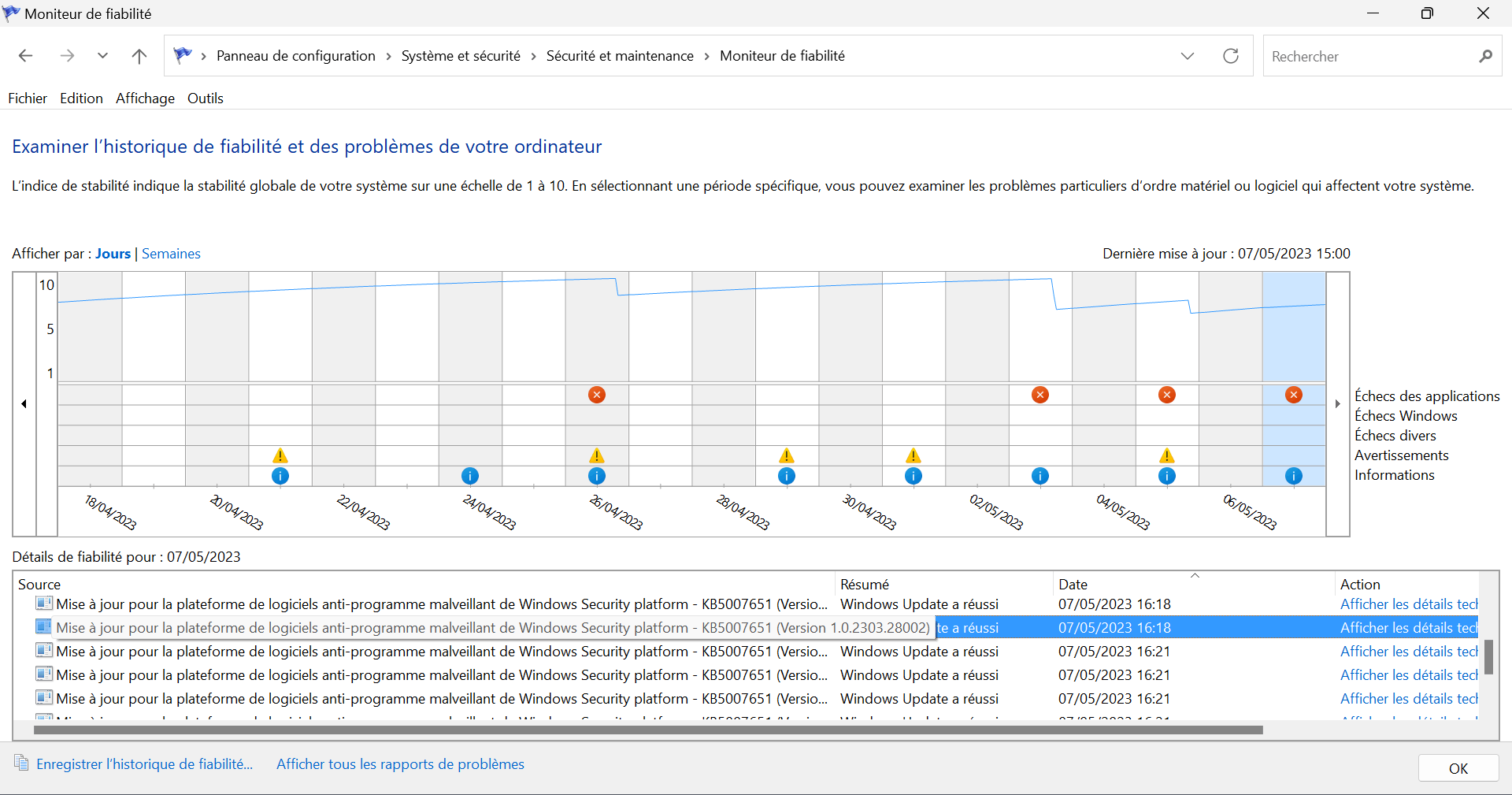This screenshot has width=1512, height=795.
Task: Switch the chart view to Semaines
Action: click(x=171, y=254)
